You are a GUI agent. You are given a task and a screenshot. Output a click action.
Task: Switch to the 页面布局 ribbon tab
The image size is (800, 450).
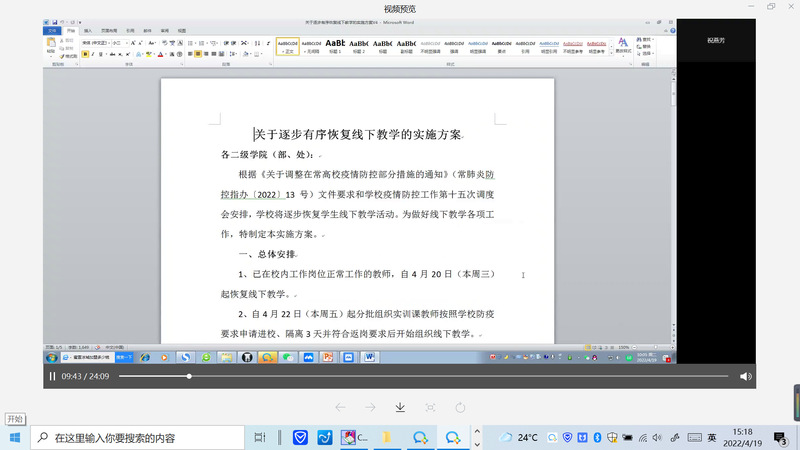109,31
